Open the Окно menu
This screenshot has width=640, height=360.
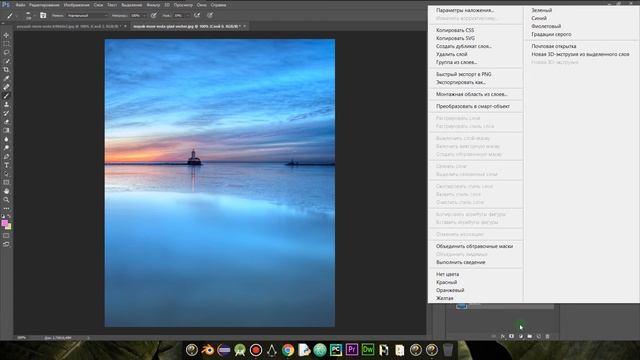point(201,5)
